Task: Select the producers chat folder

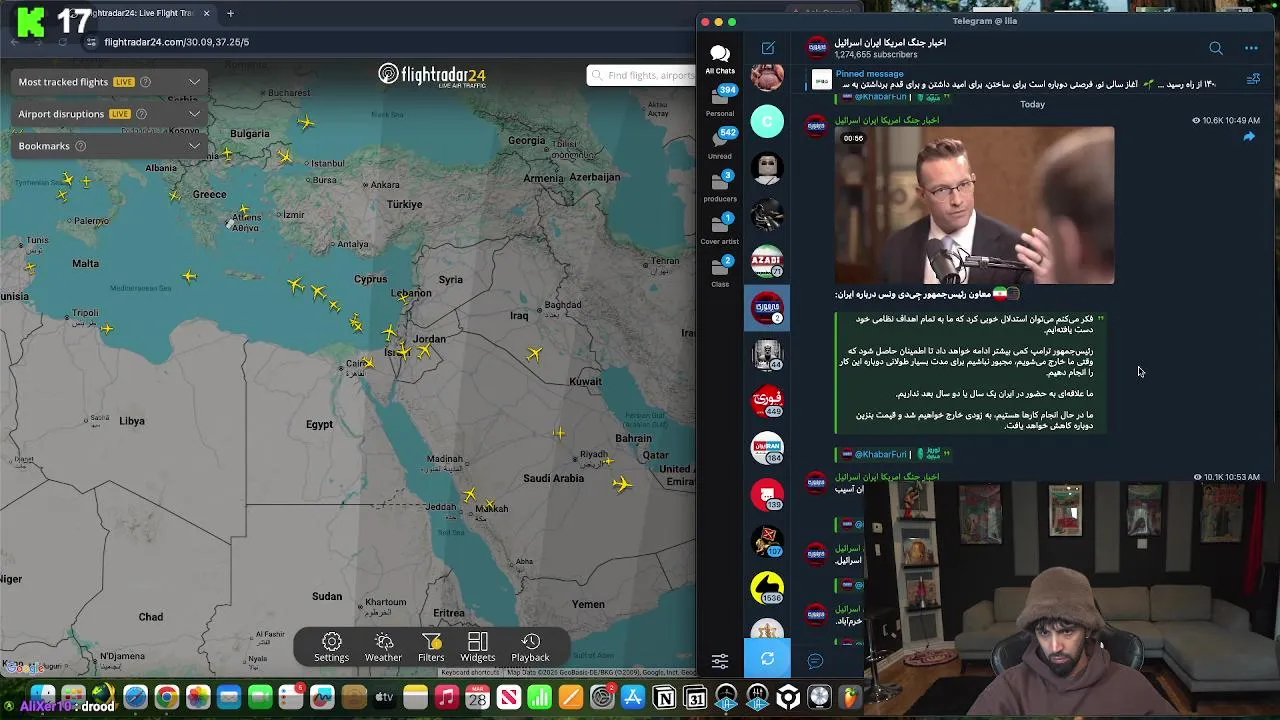Action: (720, 187)
